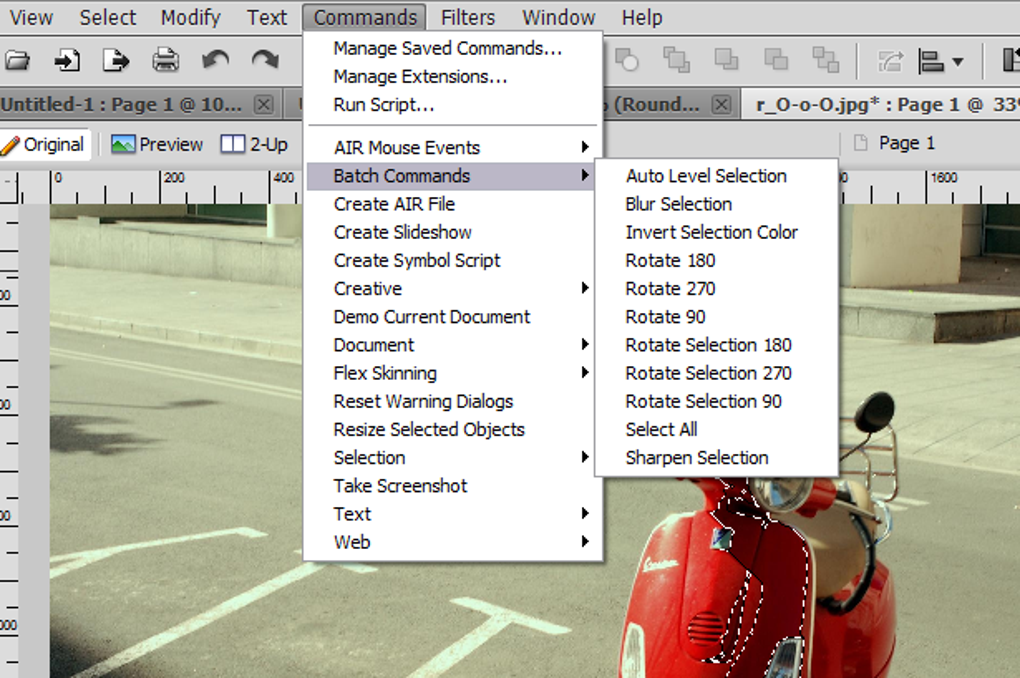Click the rotate curved-arrow toolbar icon
Viewport: 1020px width, 678px height.
point(891,62)
